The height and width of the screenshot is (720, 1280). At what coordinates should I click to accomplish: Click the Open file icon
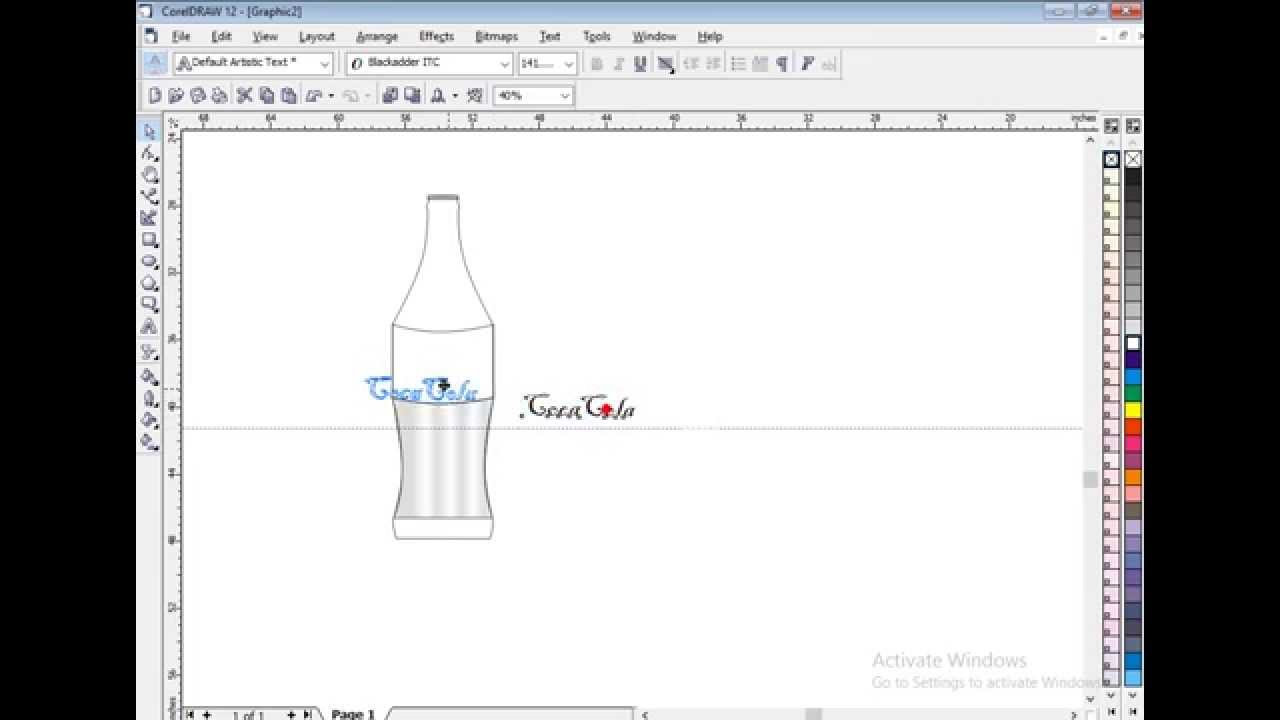click(x=176, y=96)
